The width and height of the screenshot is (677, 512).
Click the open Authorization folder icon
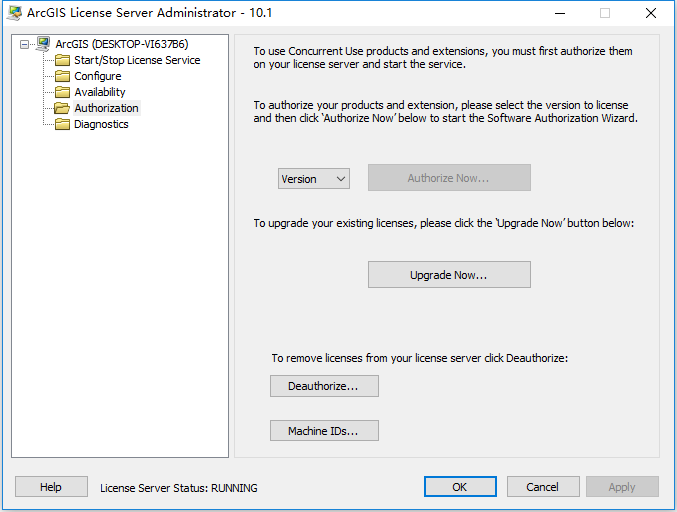pos(62,108)
